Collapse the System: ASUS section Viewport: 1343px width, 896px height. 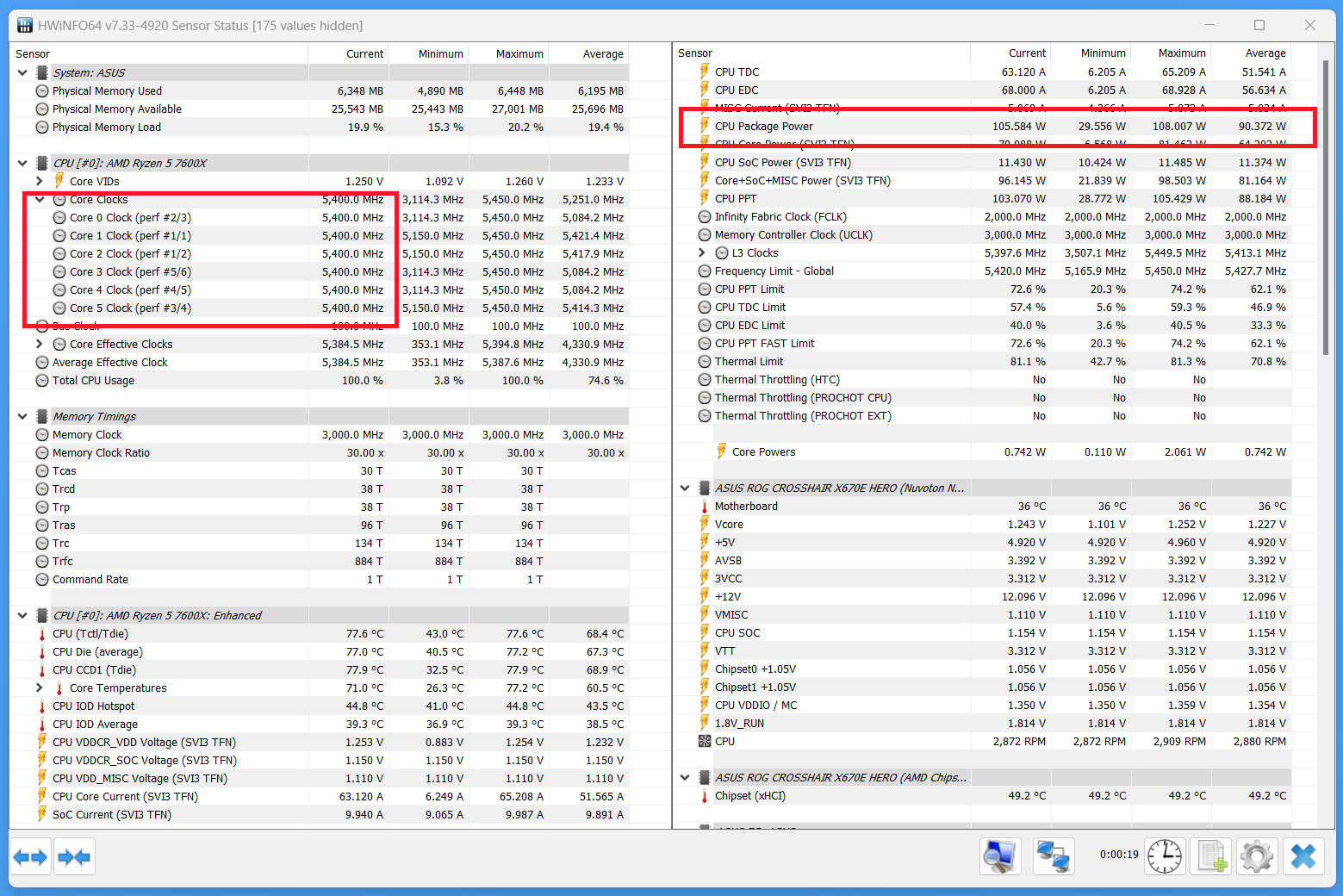click(22, 72)
